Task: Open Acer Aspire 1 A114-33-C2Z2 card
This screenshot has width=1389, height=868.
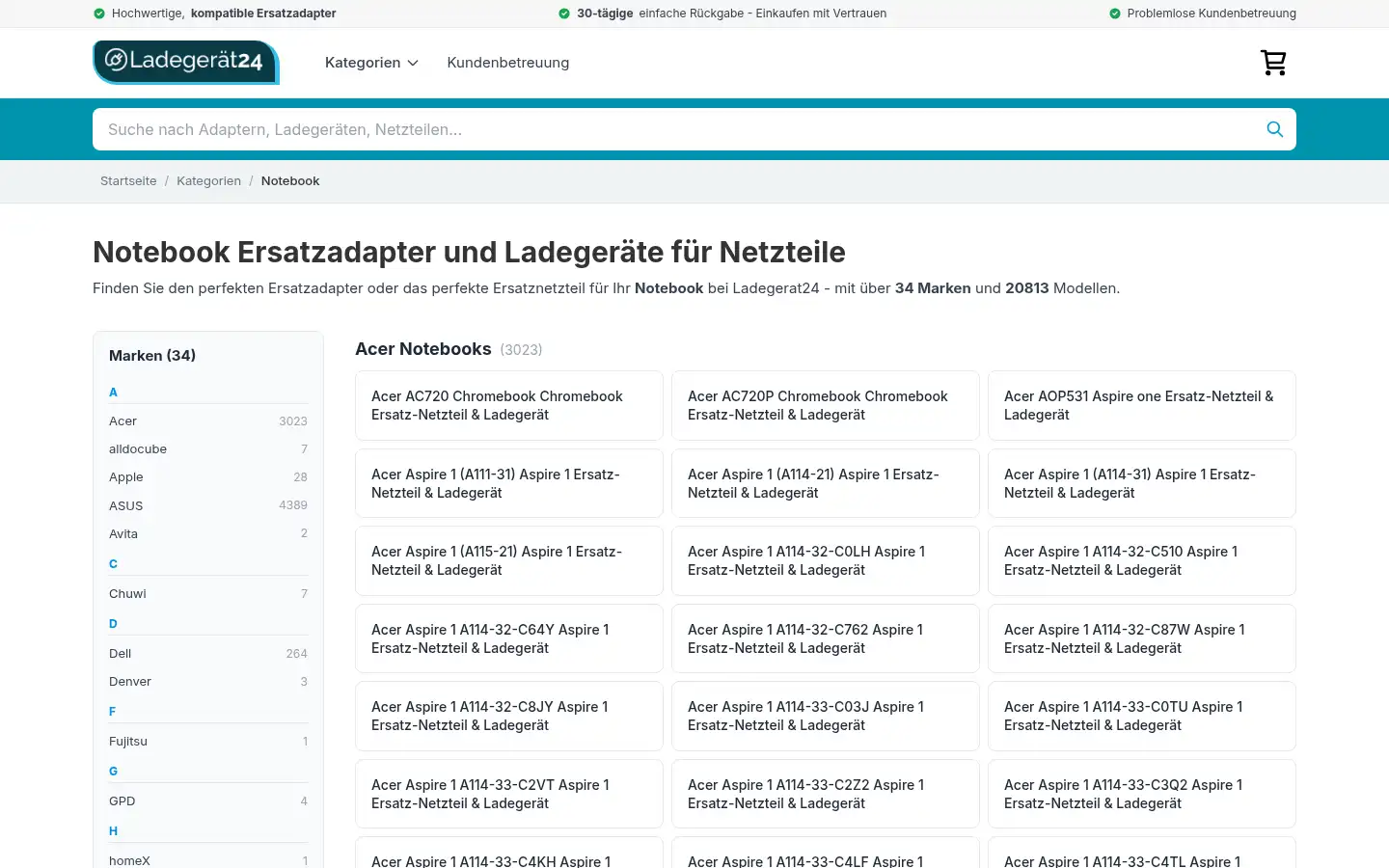Action: coord(826,794)
